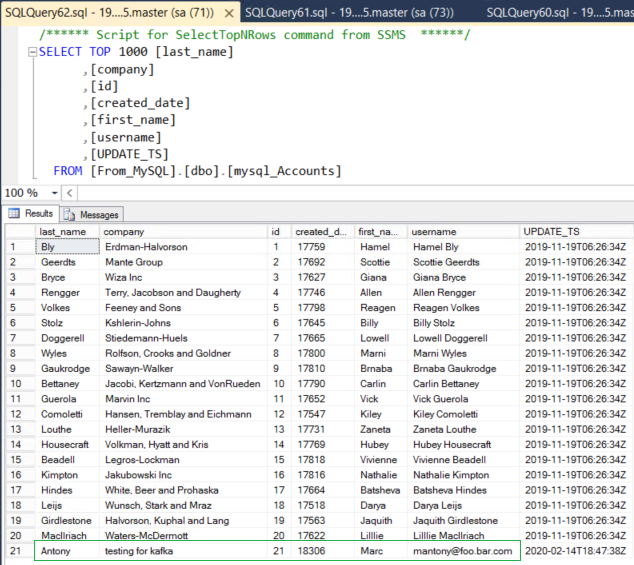Click the 'Wiza Inc' cell
The width and height of the screenshot is (634, 565).
183,277
